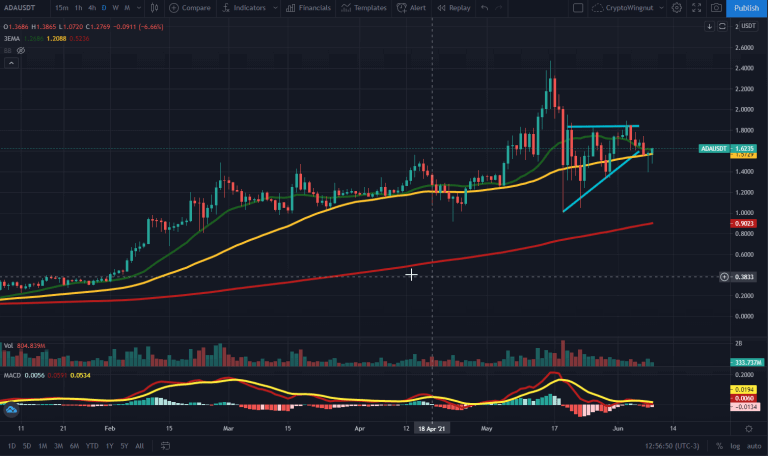
Task: Click the sync icon beside USDT label
Action: click(722, 26)
